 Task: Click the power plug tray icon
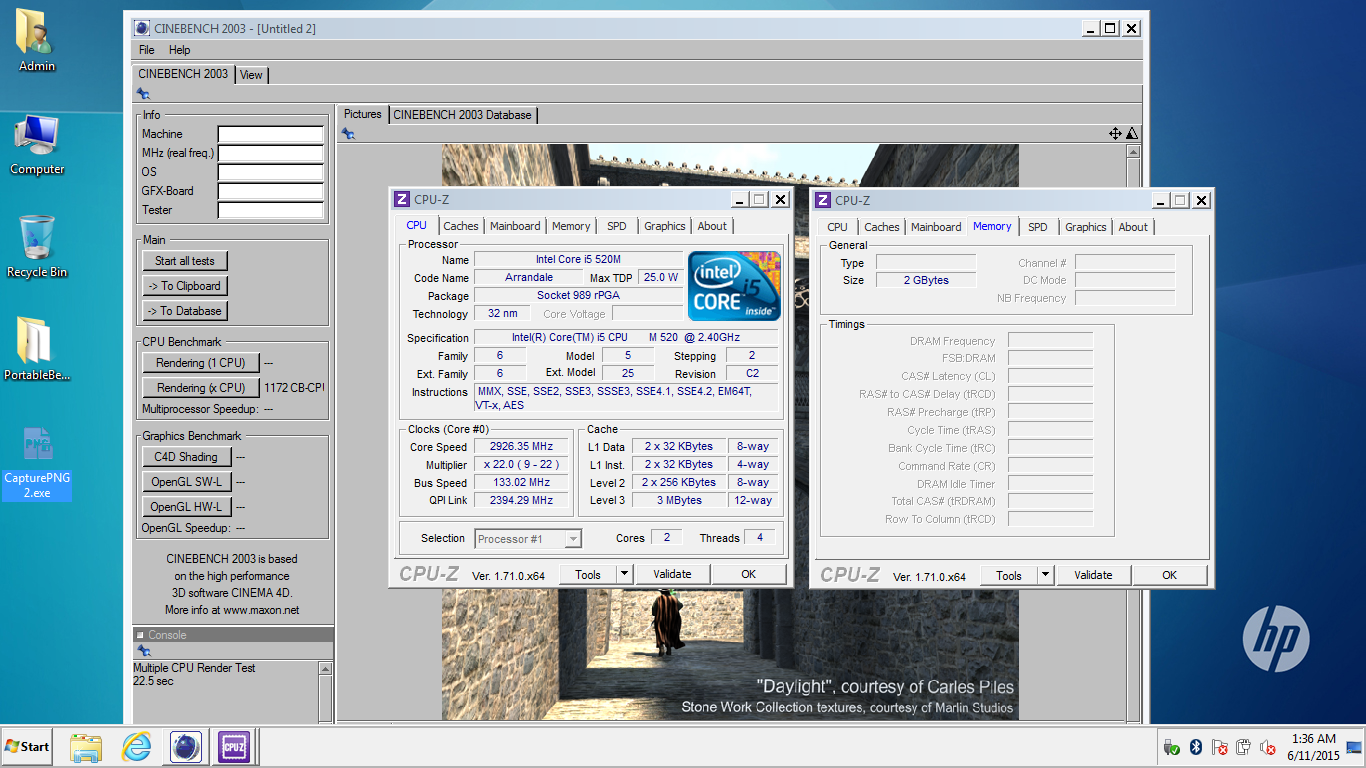[x=1243, y=747]
